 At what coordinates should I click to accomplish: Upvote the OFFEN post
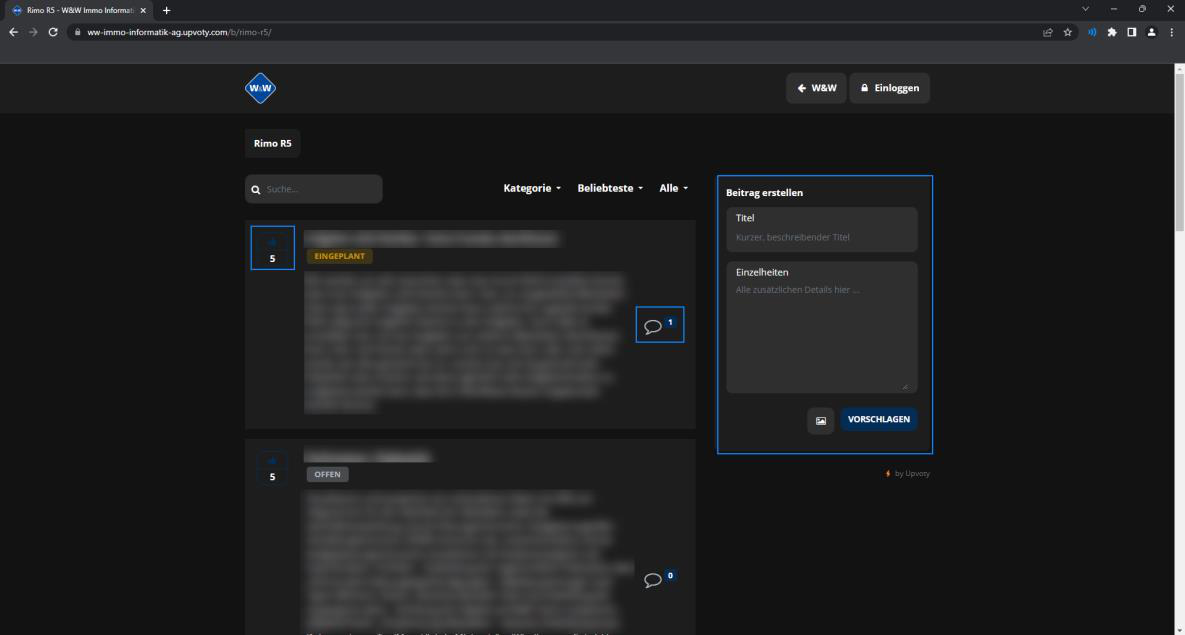click(273, 467)
